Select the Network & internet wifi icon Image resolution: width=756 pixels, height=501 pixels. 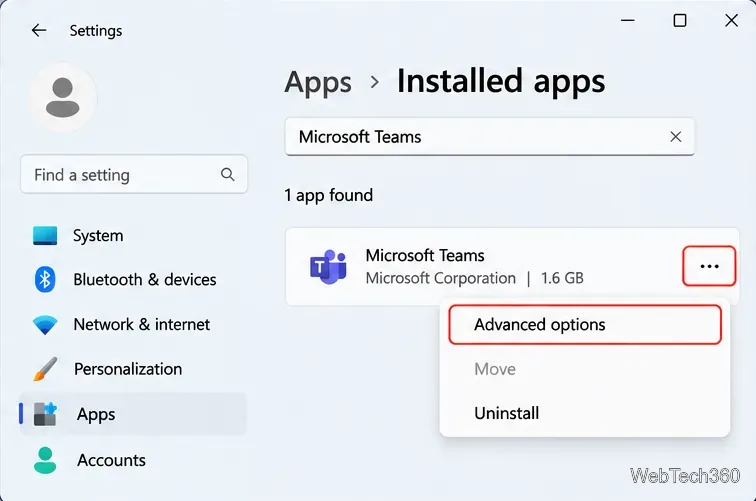click(x=45, y=325)
